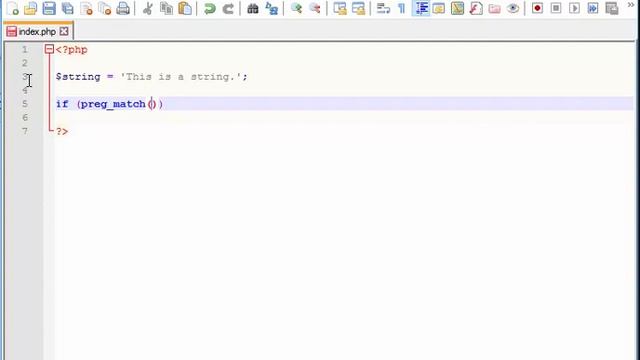Place cursor on empty line 6
This screenshot has width=640, height=360.
343,118
